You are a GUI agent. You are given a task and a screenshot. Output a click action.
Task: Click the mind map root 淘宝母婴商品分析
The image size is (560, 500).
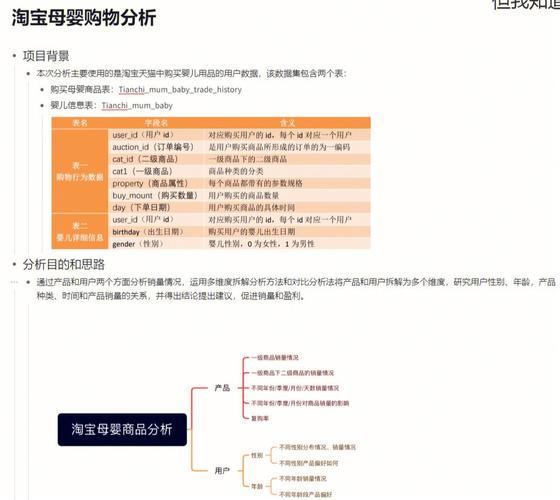[122, 430]
